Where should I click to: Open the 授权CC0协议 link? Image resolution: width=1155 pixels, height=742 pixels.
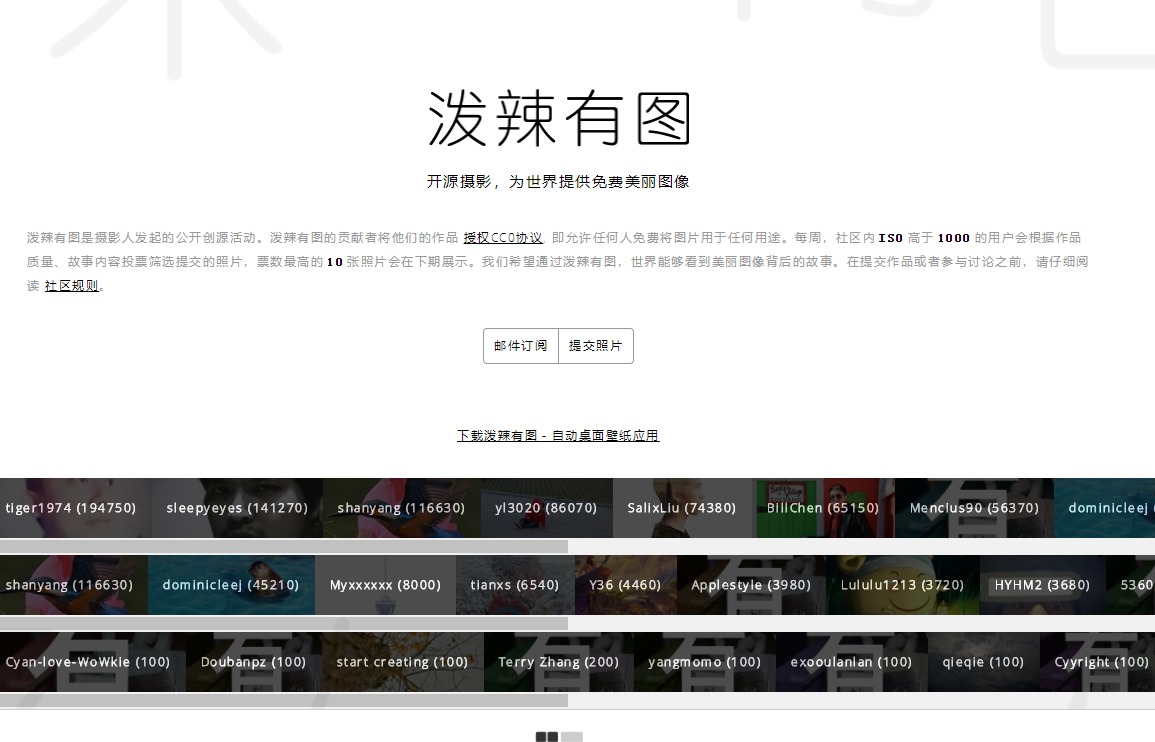(x=502, y=238)
